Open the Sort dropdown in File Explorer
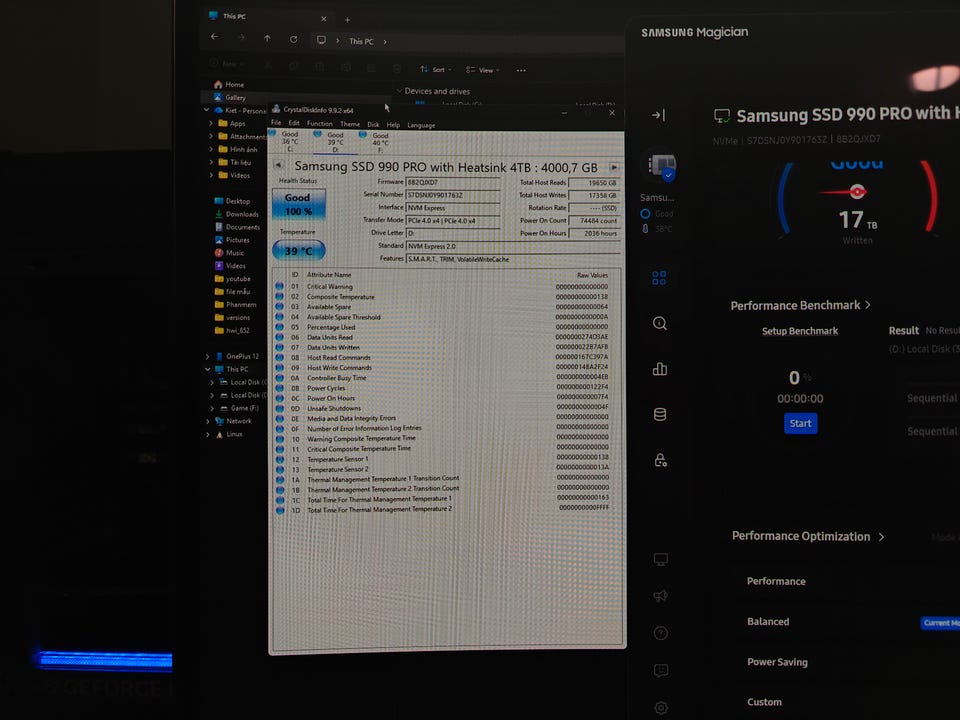The height and width of the screenshot is (720, 960). click(436, 70)
